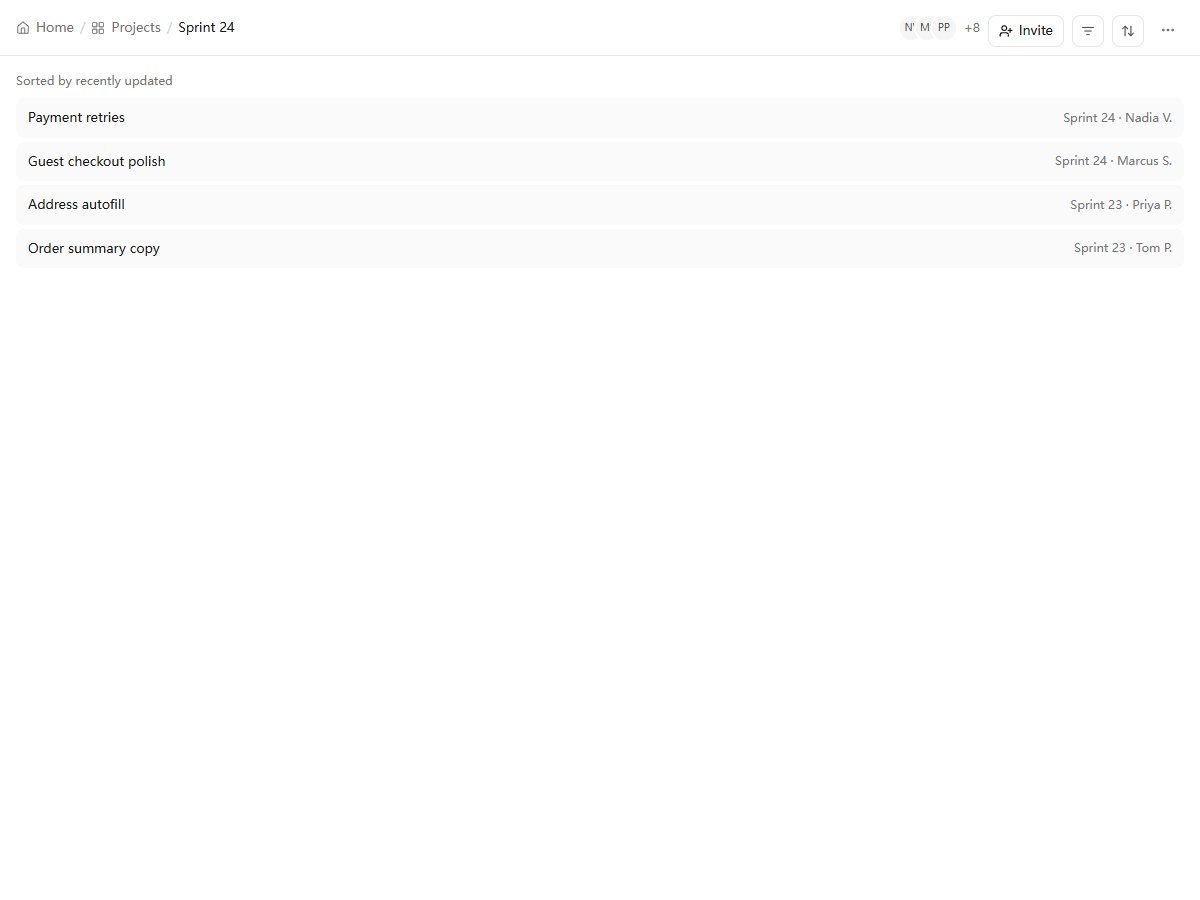Image resolution: width=1200 pixels, height=900 pixels.
Task: Select the Sprint 23 · Priya P. label
Action: (x=1121, y=205)
